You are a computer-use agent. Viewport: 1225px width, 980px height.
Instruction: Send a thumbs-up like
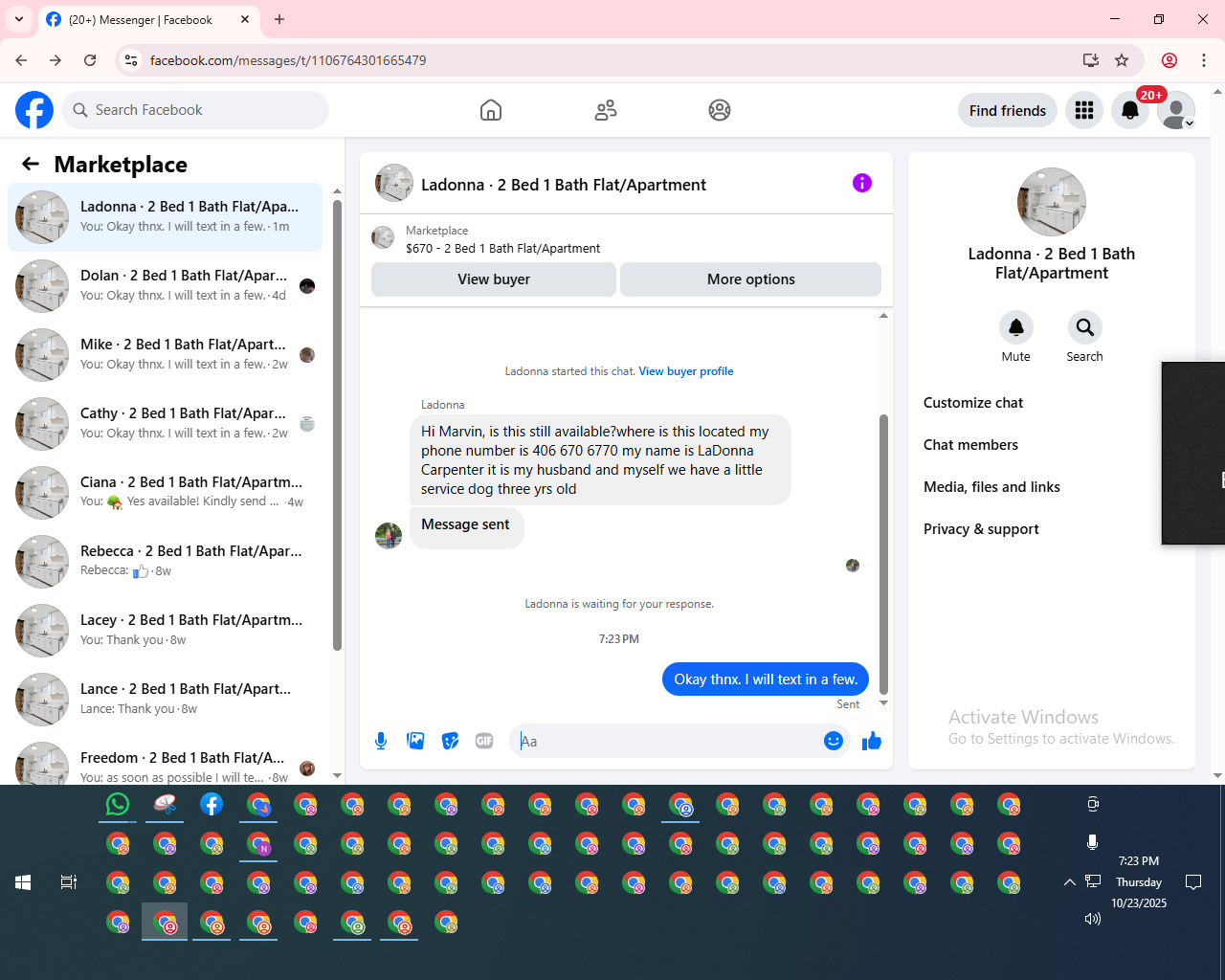click(x=872, y=741)
